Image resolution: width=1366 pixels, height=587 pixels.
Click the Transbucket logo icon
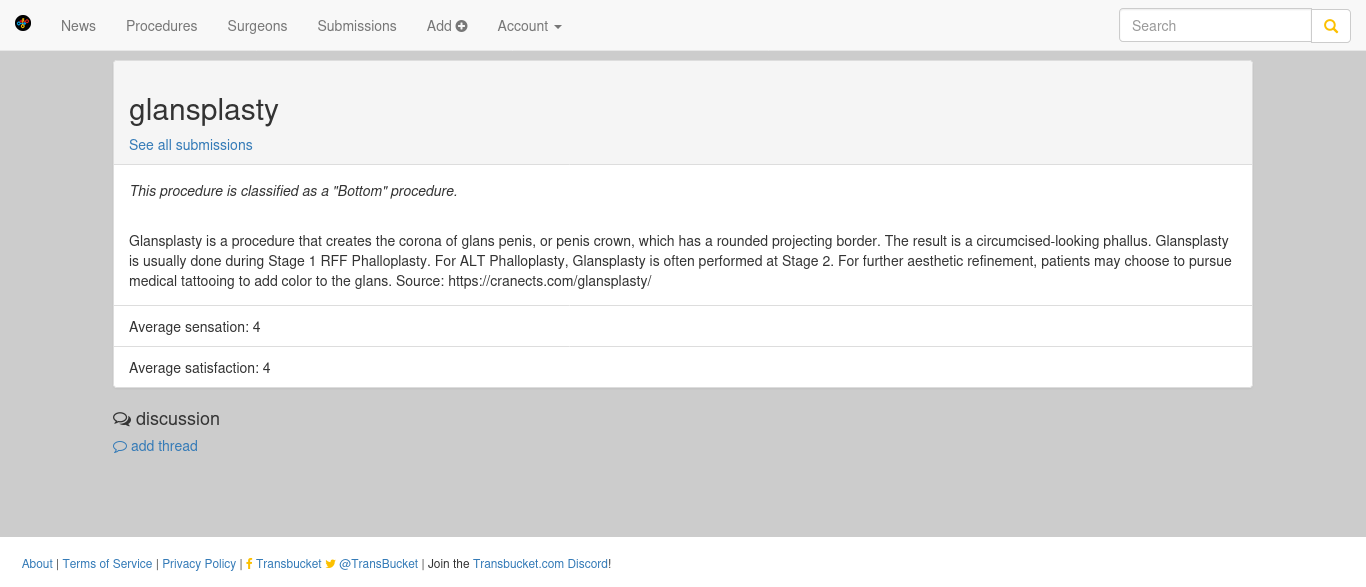[x=23, y=23]
